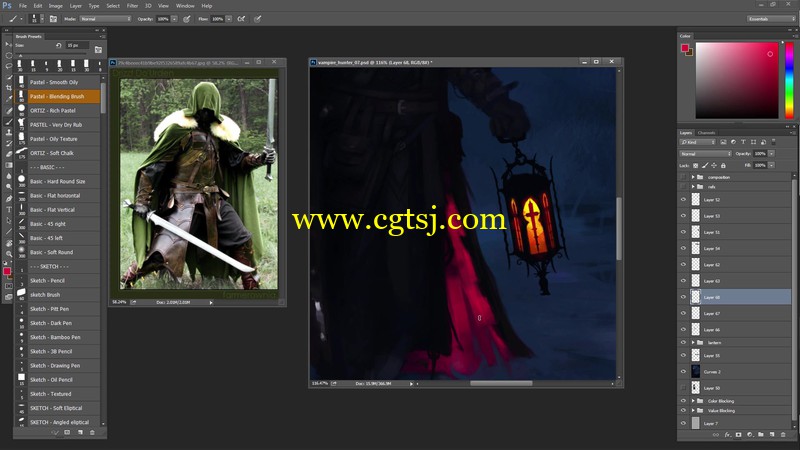Expand the Color Blocking group
The height and width of the screenshot is (450, 800).
(693, 401)
